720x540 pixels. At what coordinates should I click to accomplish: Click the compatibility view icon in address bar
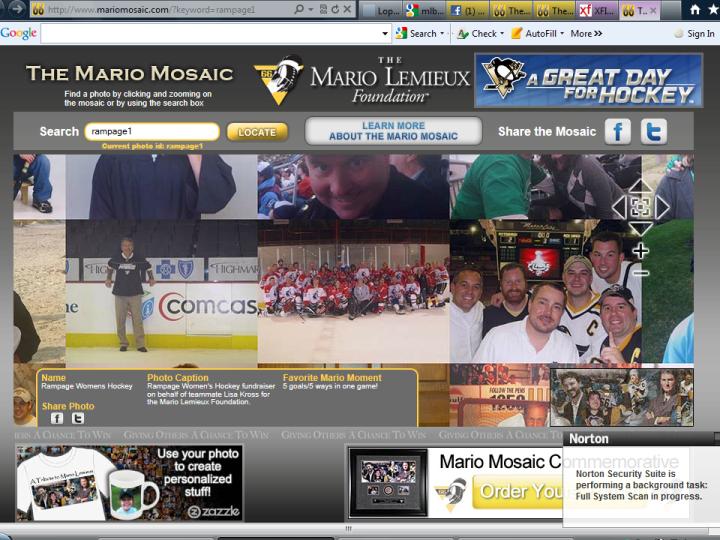pos(324,9)
